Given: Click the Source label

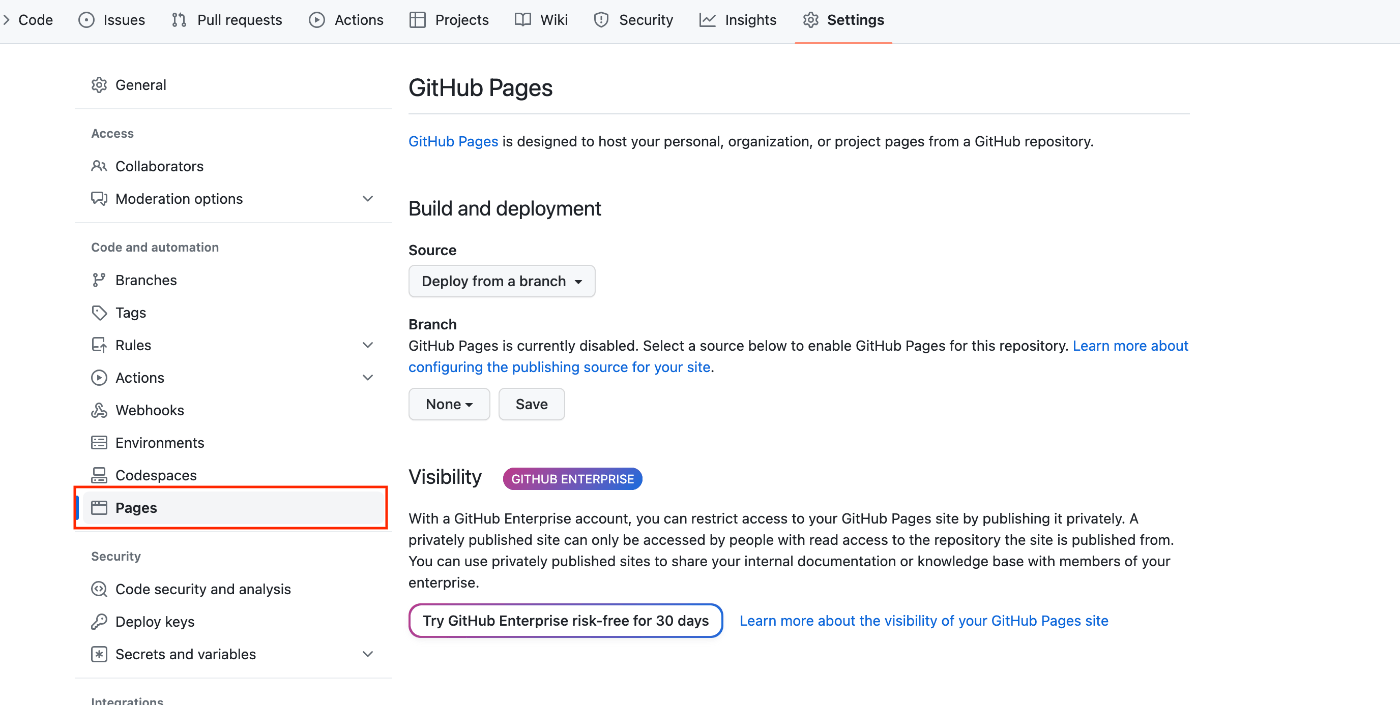Looking at the screenshot, I should point(433,250).
